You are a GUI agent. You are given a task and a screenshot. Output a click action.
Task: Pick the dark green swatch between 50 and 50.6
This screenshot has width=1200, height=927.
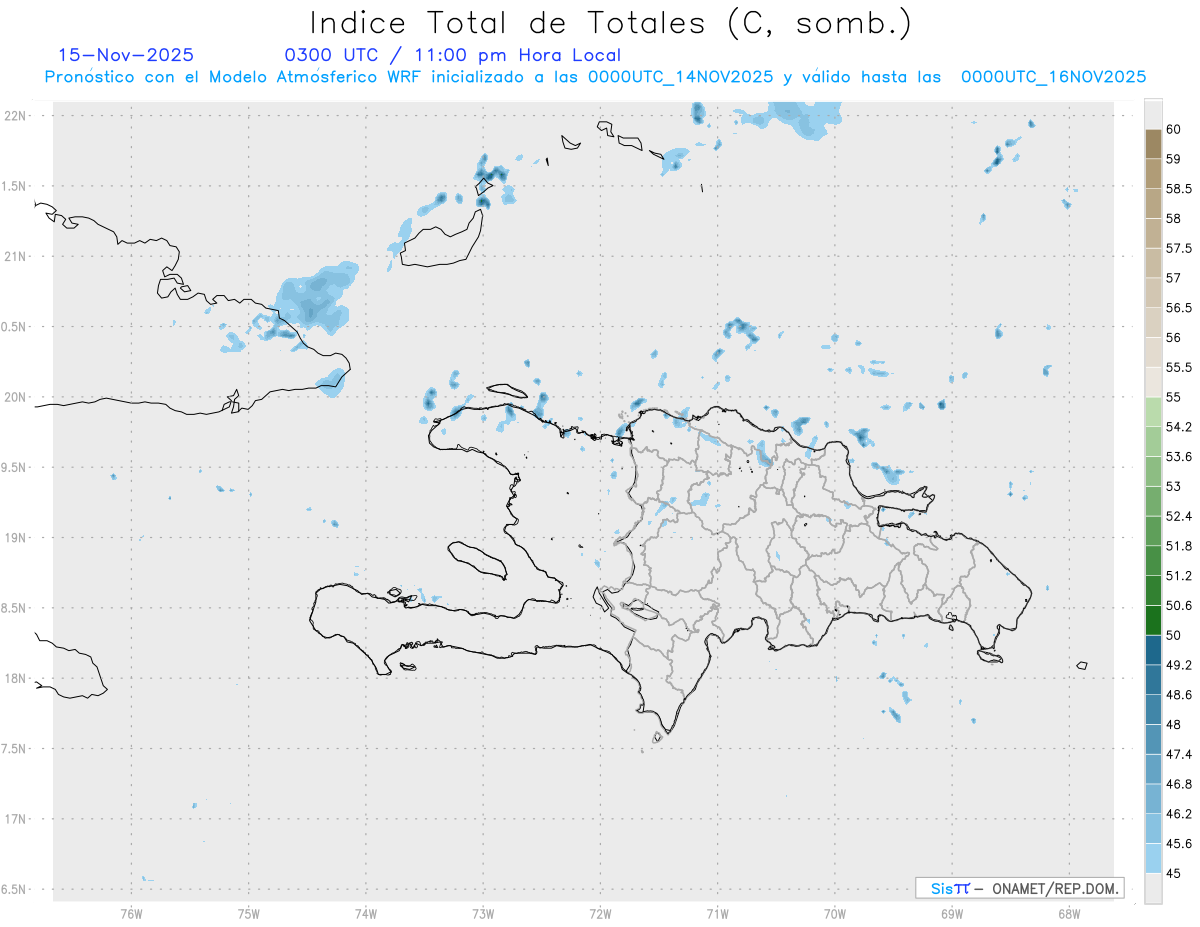pyautogui.click(x=1153, y=621)
